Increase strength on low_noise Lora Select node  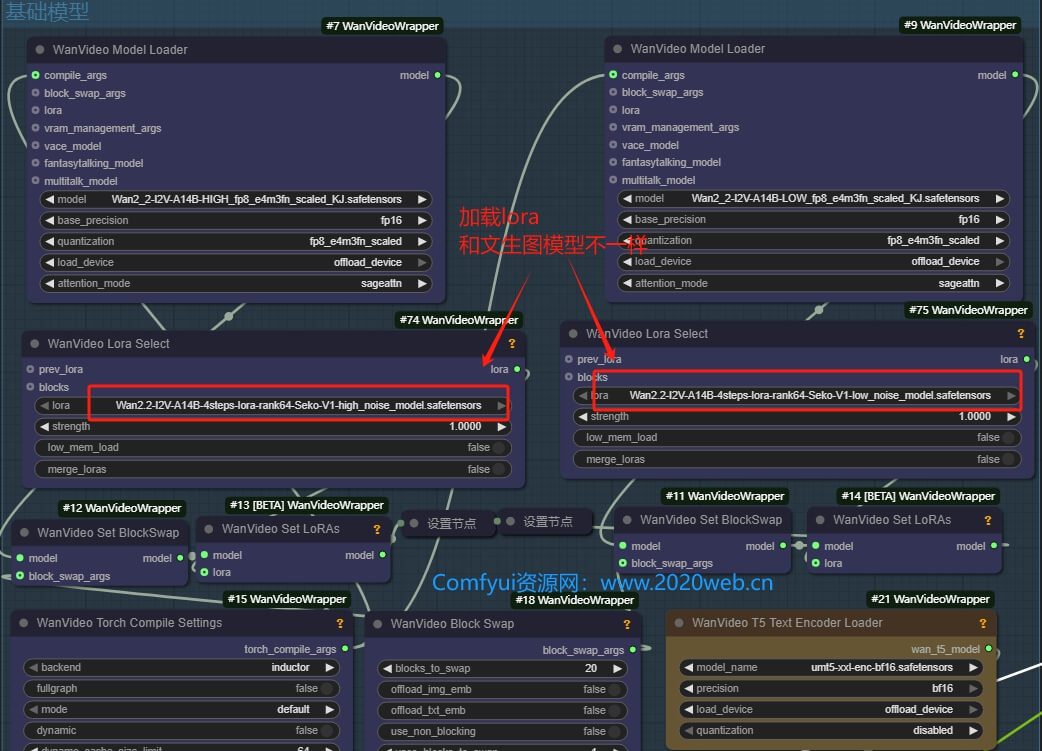pos(1011,417)
